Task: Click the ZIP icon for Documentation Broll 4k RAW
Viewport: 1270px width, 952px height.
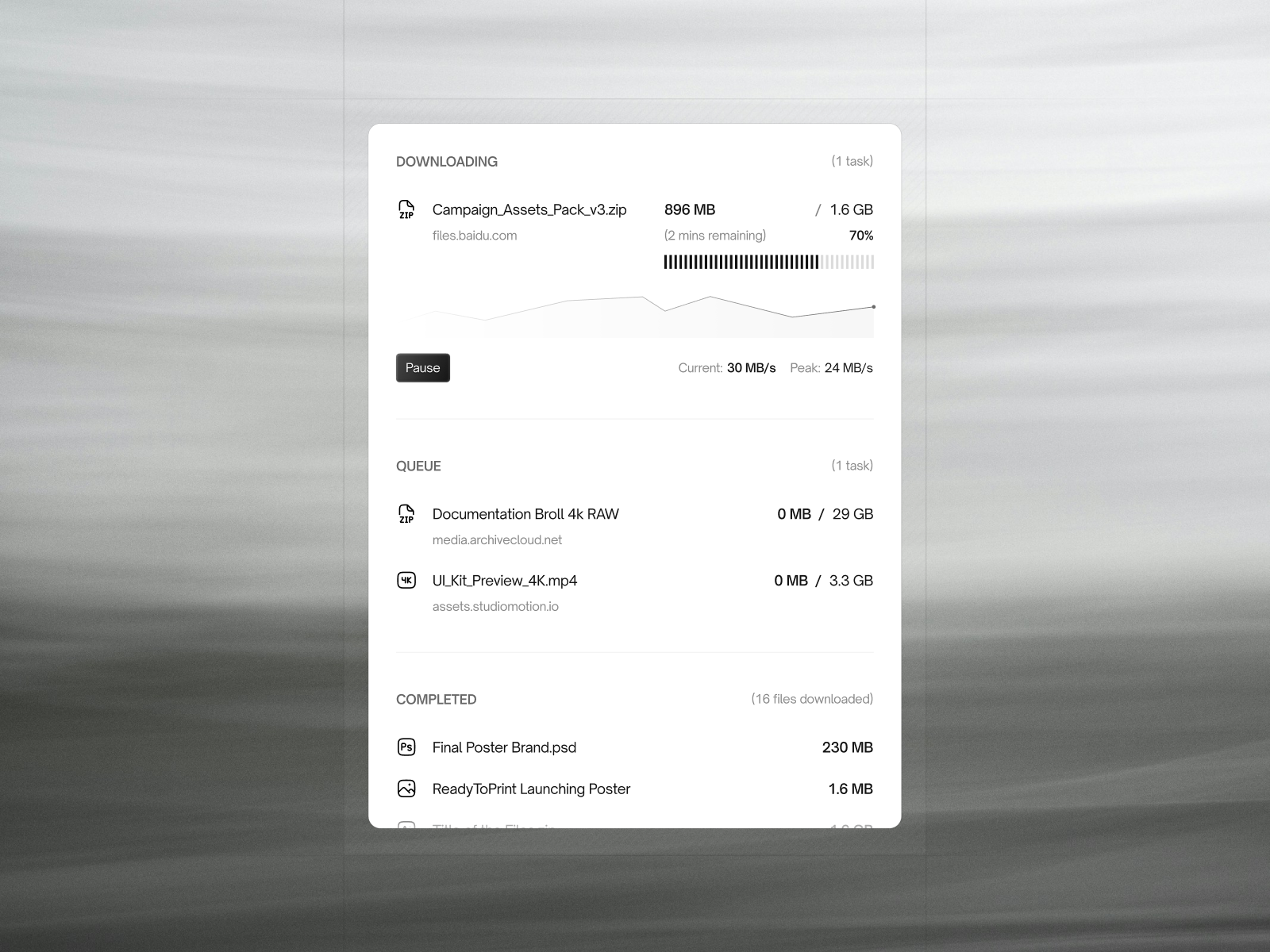Action: tap(407, 513)
